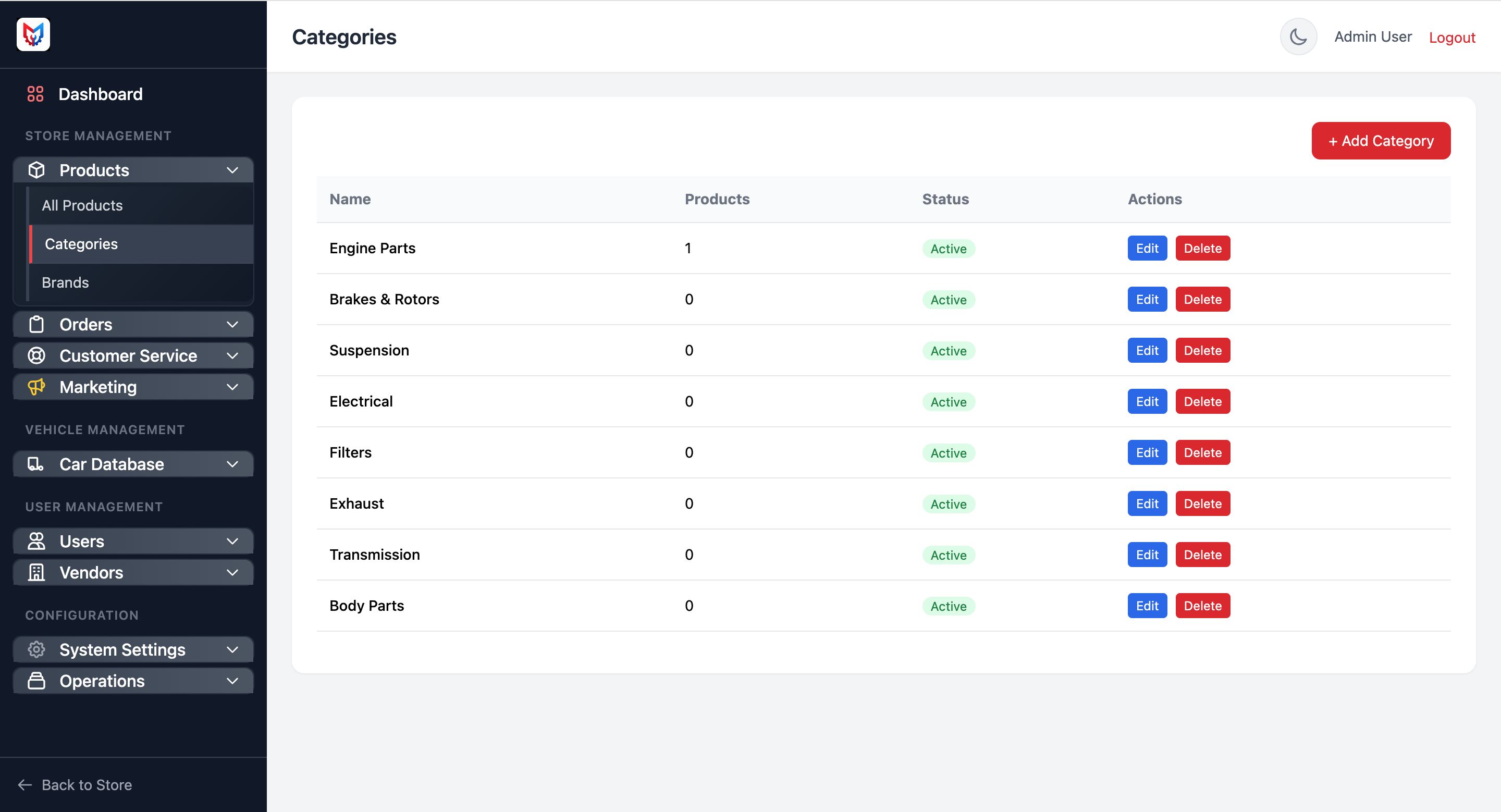Screen dimensions: 1501x812
Task: Click the Filters name cell
Action: [350, 452]
